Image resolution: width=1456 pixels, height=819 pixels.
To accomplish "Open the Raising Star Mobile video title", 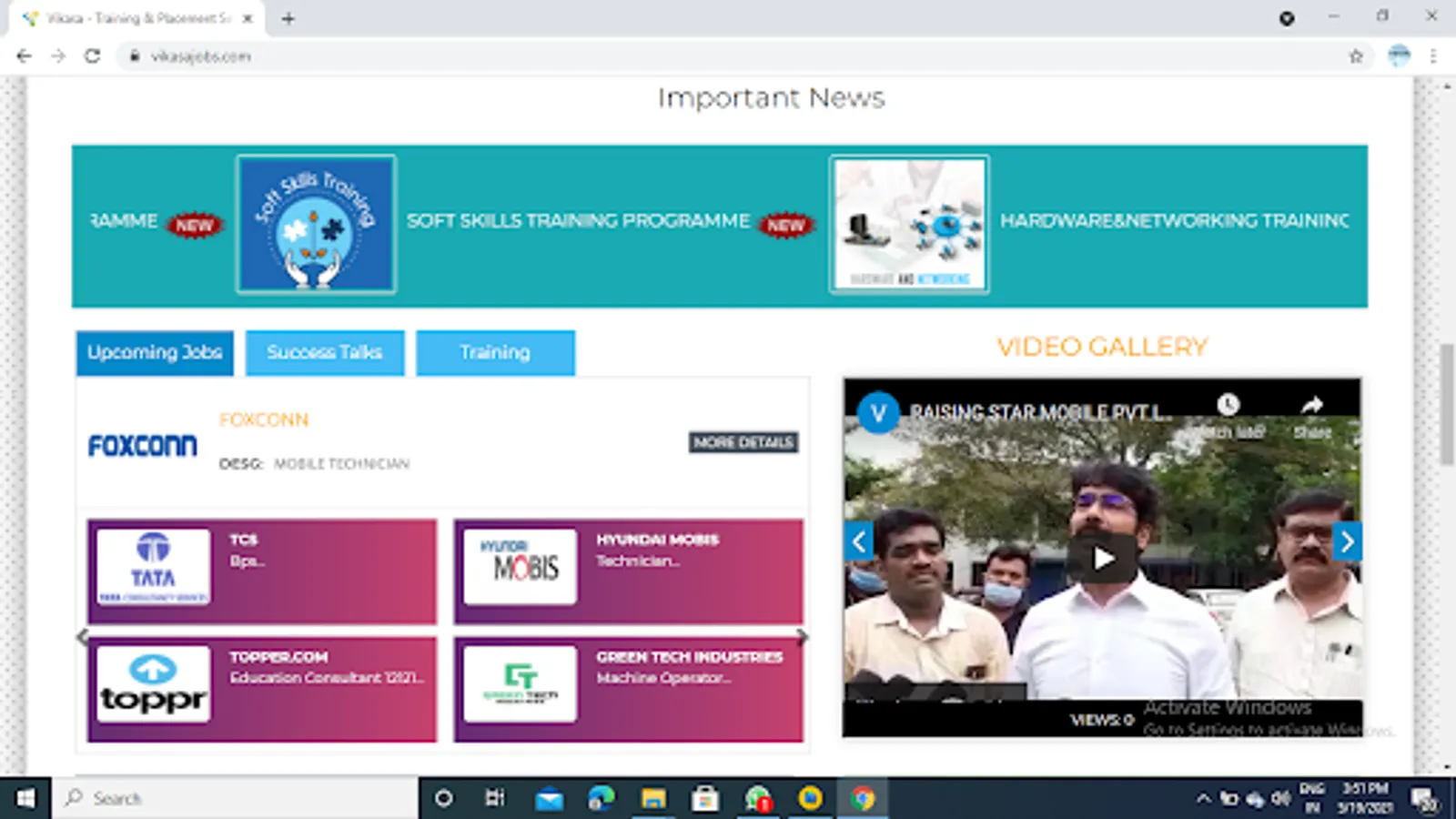I will [x=1041, y=413].
